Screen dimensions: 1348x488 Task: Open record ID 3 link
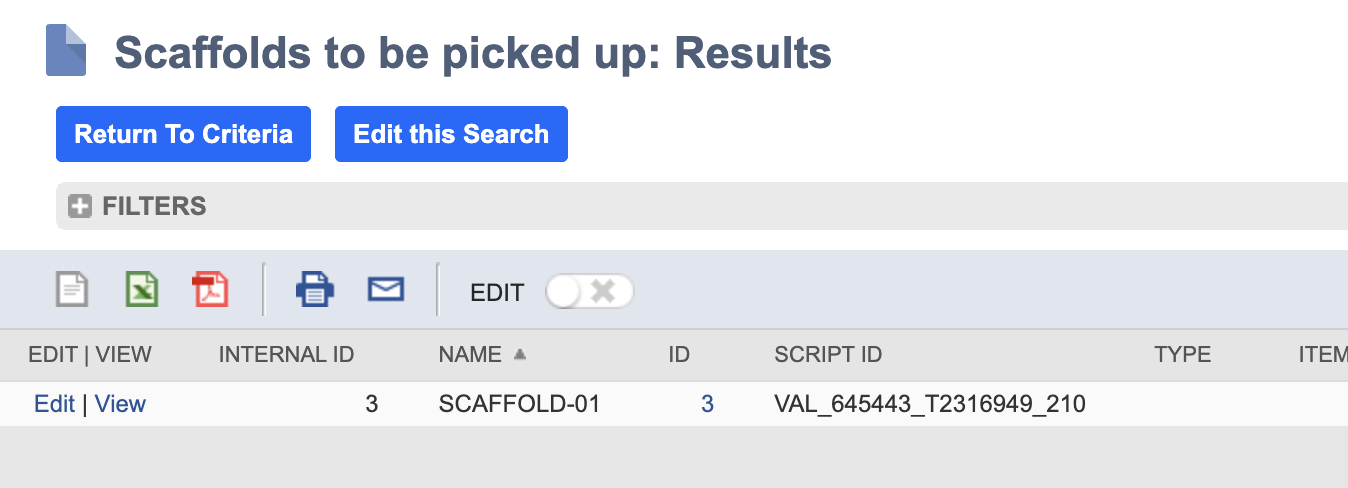pos(707,404)
